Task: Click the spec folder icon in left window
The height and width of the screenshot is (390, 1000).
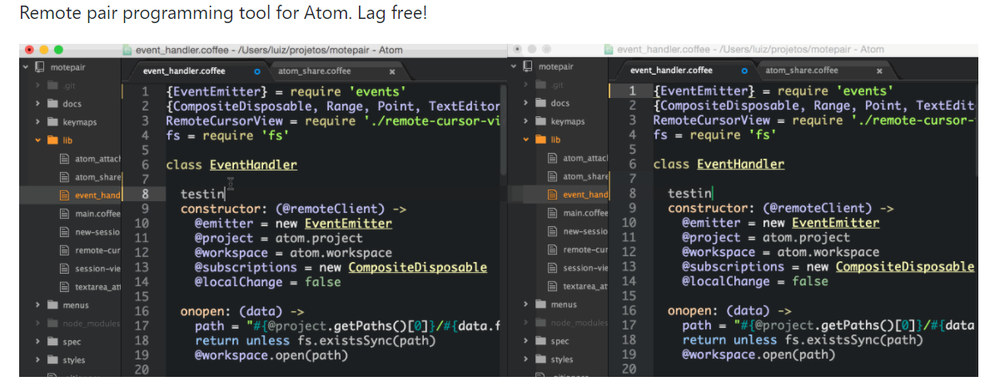Action: (x=52, y=342)
